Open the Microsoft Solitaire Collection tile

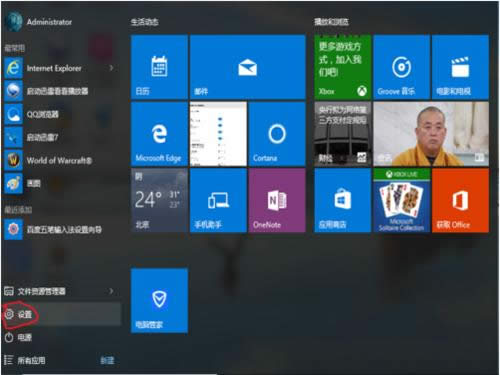click(x=402, y=200)
